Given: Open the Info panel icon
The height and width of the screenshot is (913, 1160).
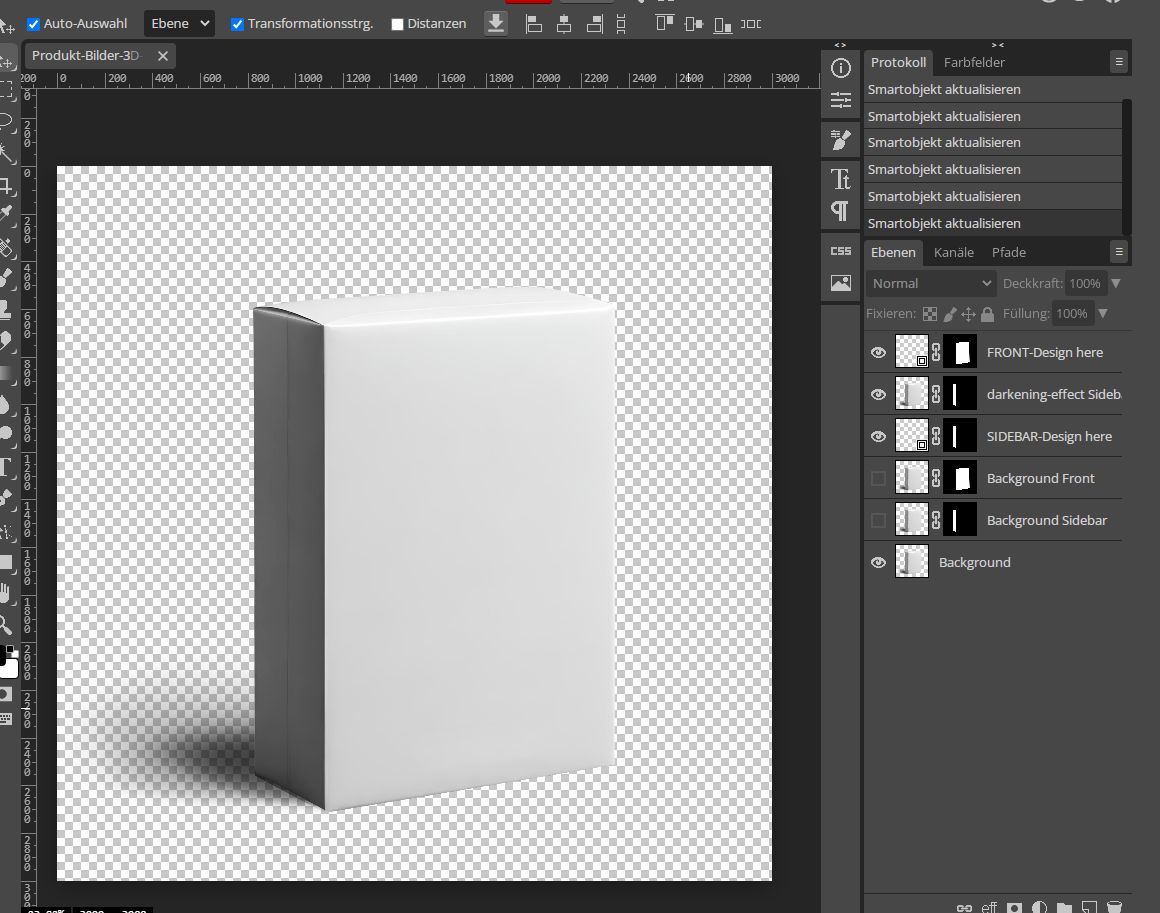Looking at the screenshot, I should (840, 68).
